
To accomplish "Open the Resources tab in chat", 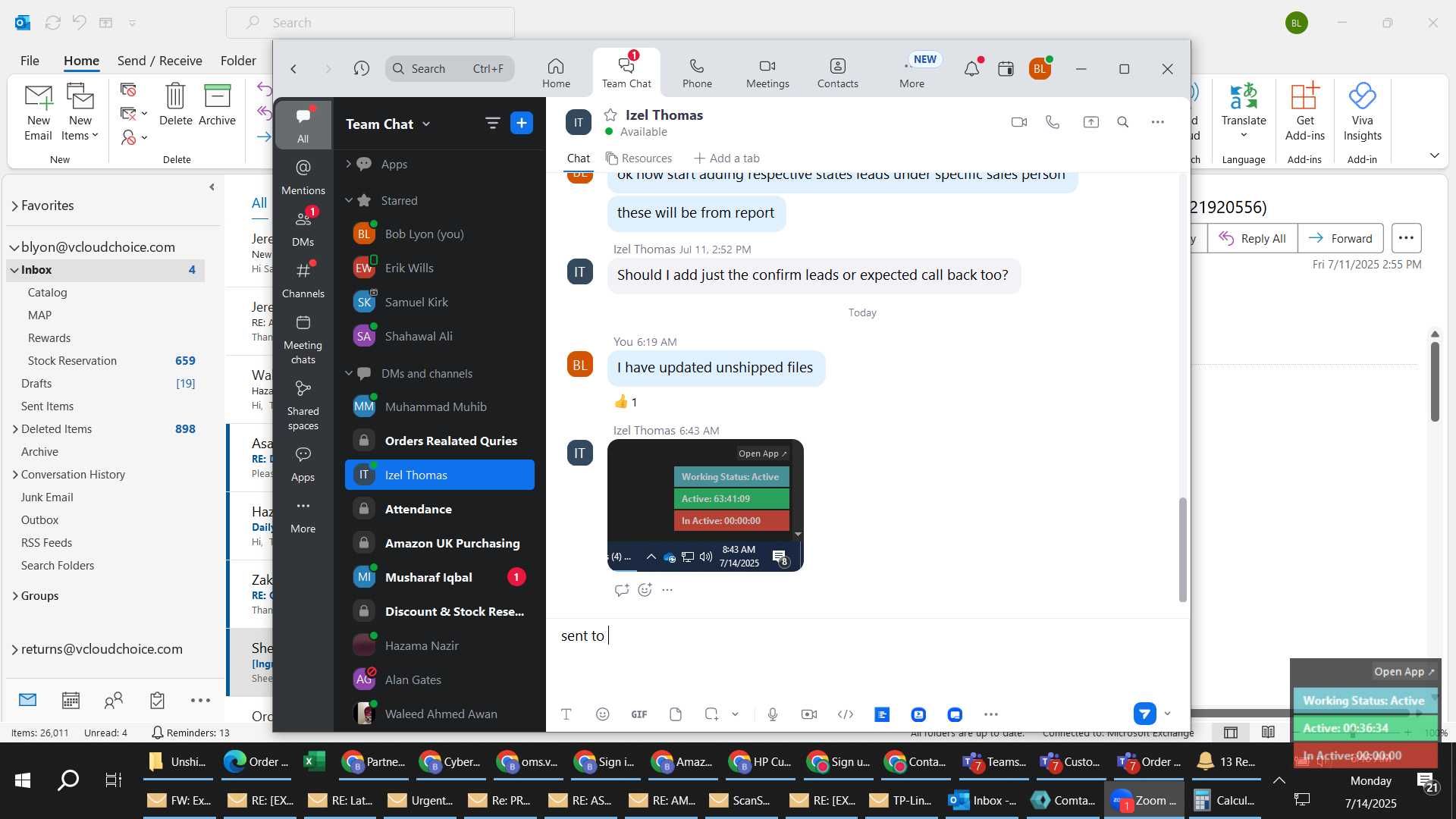I will click(639, 158).
